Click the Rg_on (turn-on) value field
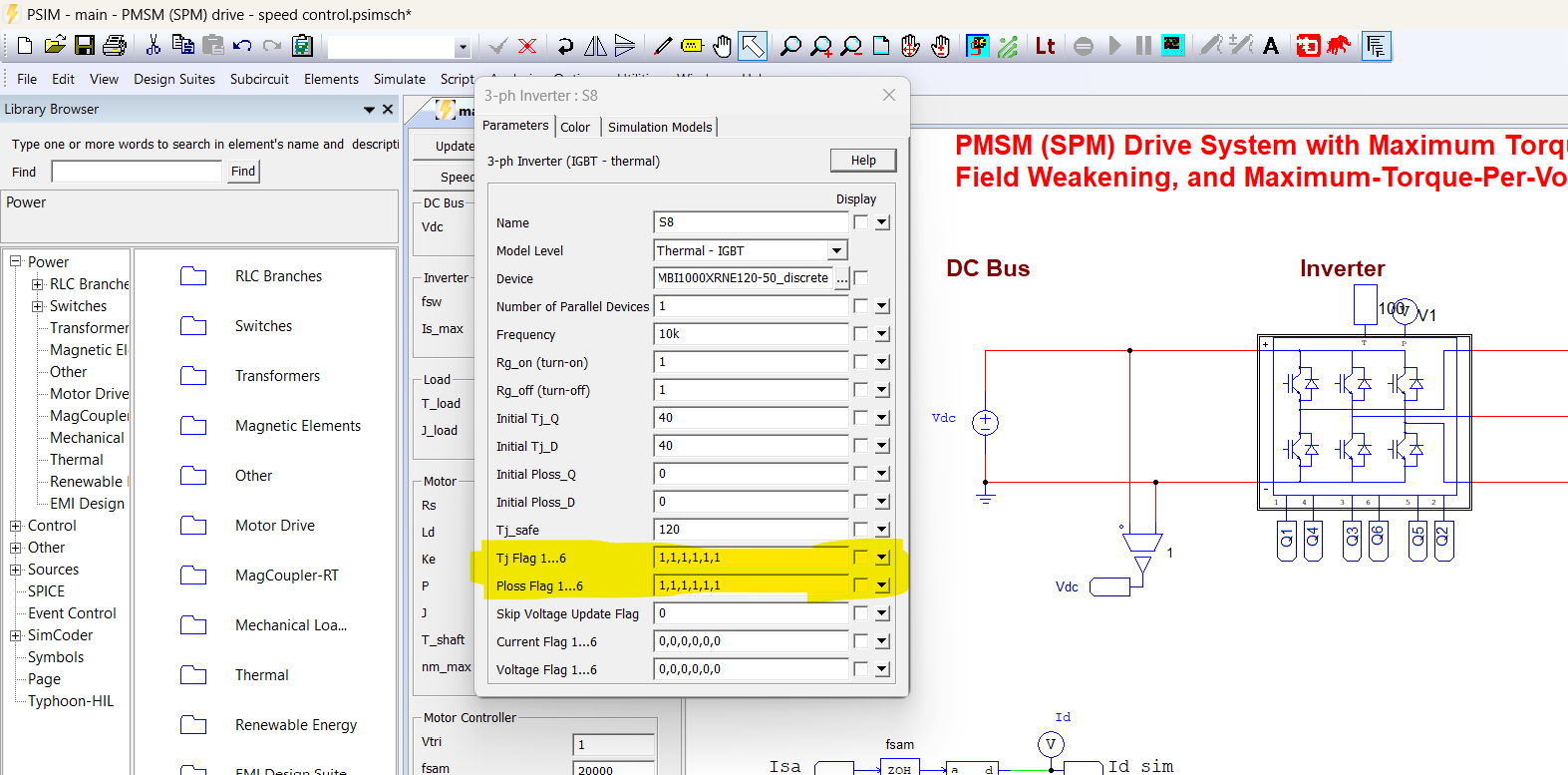Screen dimensions: 1568x775 750,362
